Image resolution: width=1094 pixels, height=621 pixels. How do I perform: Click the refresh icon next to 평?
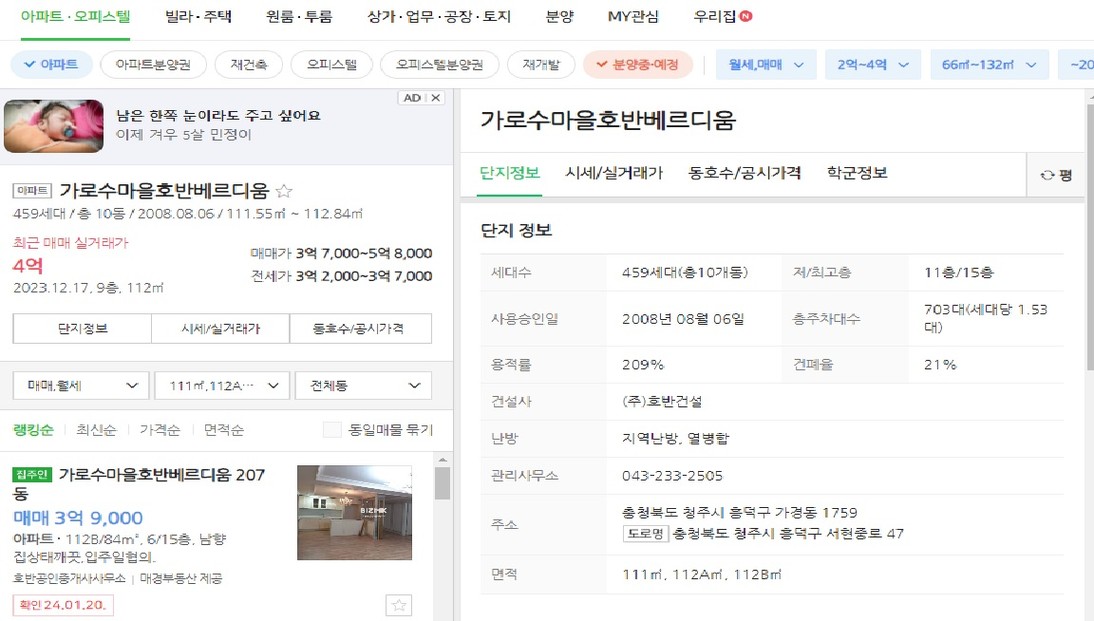pyautogui.click(x=1047, y=175)
